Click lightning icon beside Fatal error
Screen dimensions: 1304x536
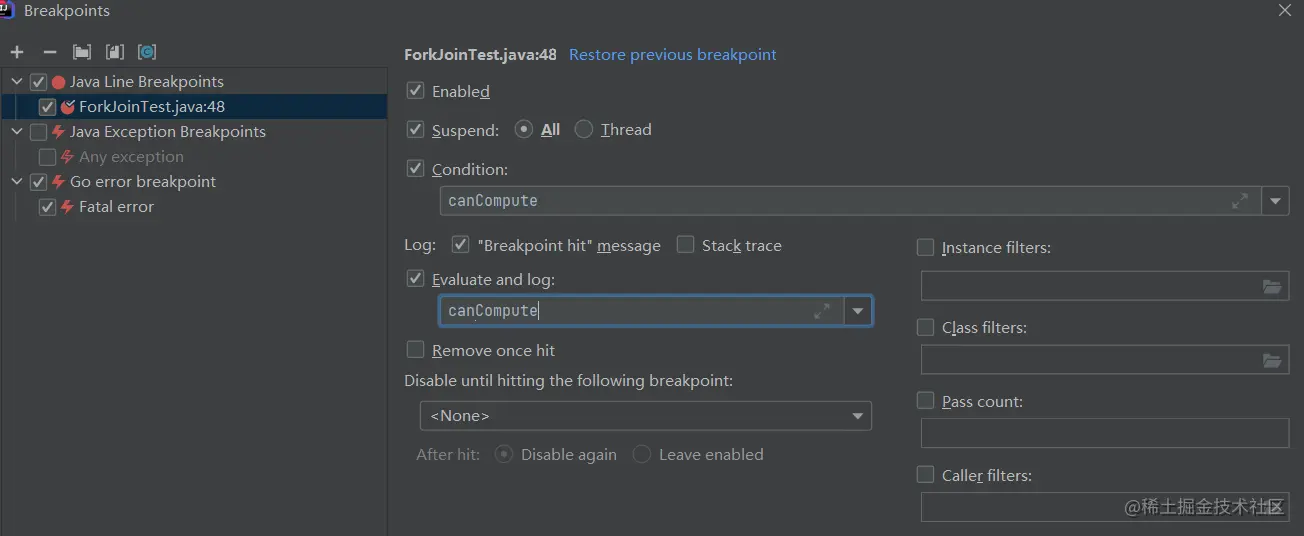67,207
